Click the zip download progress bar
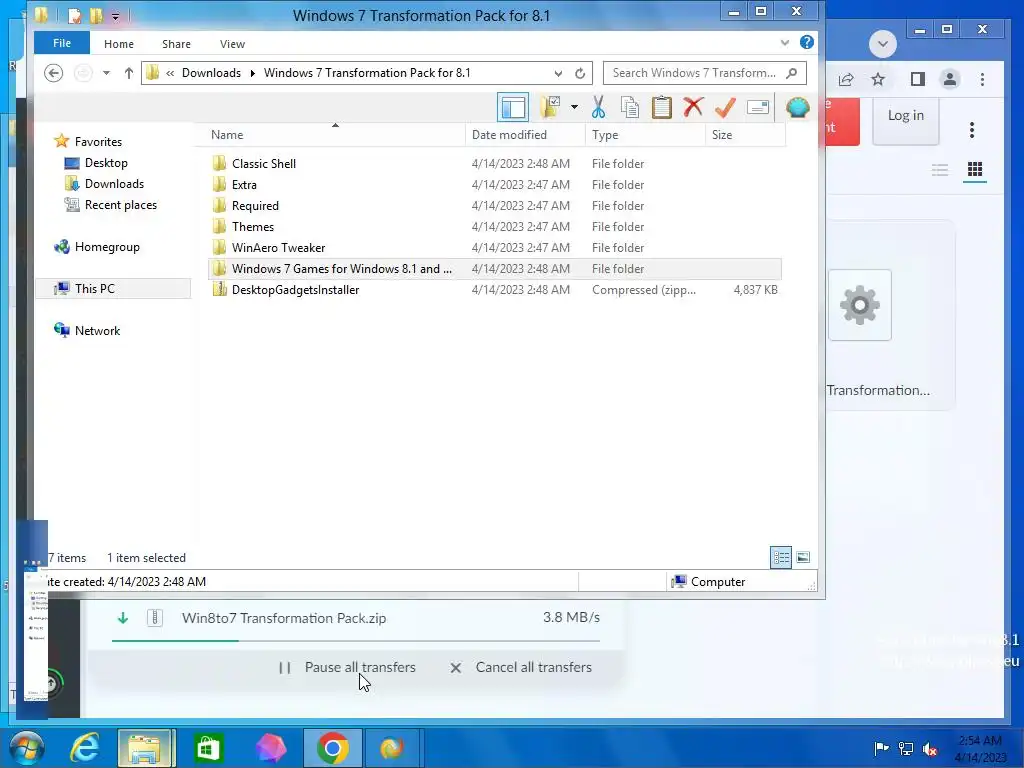 (x=356, y=641)
